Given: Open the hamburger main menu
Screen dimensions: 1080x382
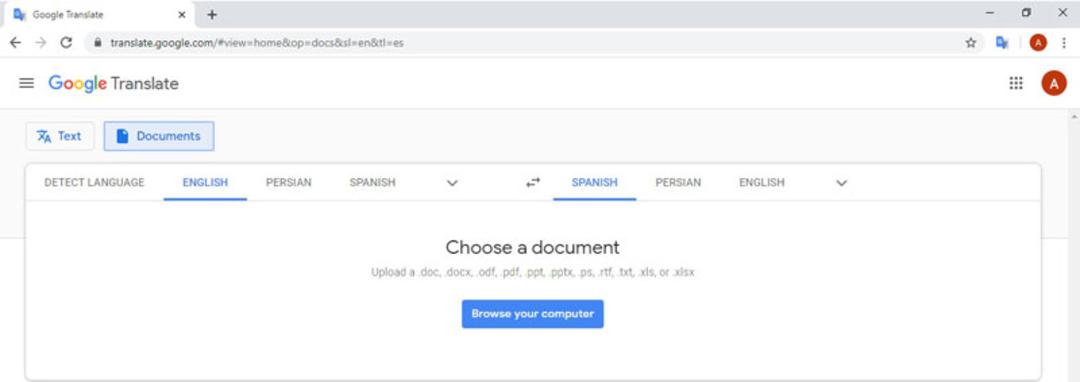Looking at the screenshot, I should pos(26,83).
